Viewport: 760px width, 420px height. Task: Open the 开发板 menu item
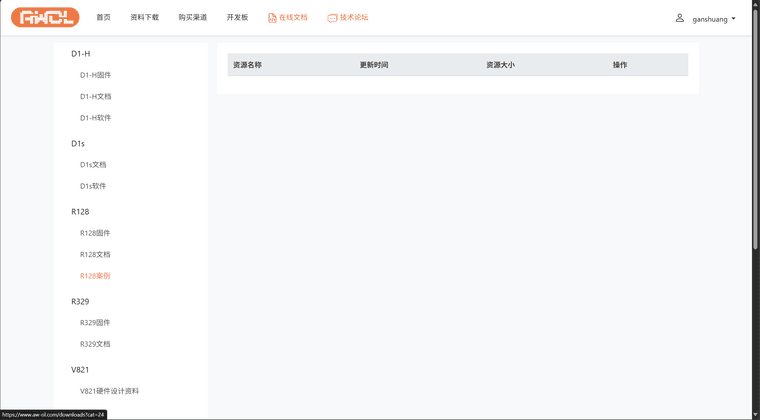(238, 17)
